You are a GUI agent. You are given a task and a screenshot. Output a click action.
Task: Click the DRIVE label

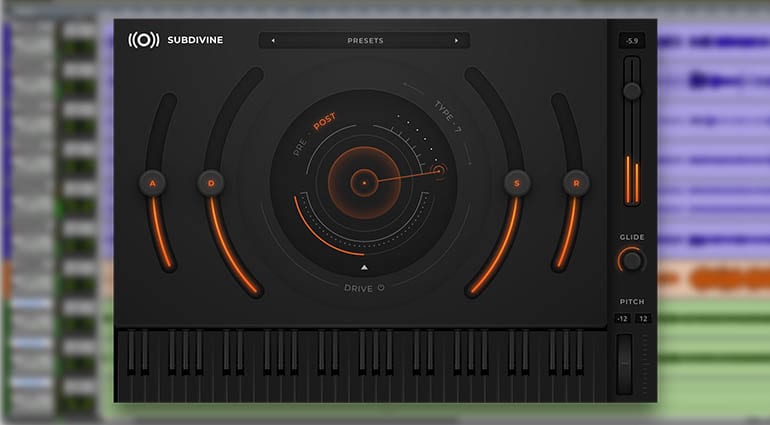click(x=358, y=288)
